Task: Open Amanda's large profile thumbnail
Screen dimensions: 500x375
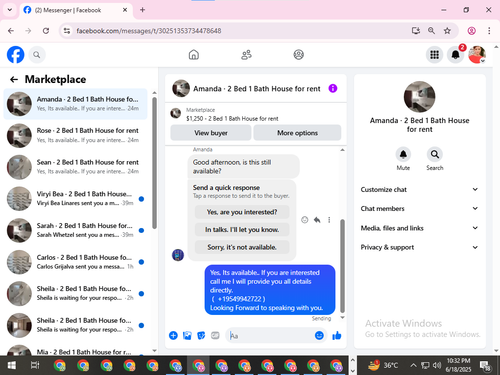Action: click(419, 97)
